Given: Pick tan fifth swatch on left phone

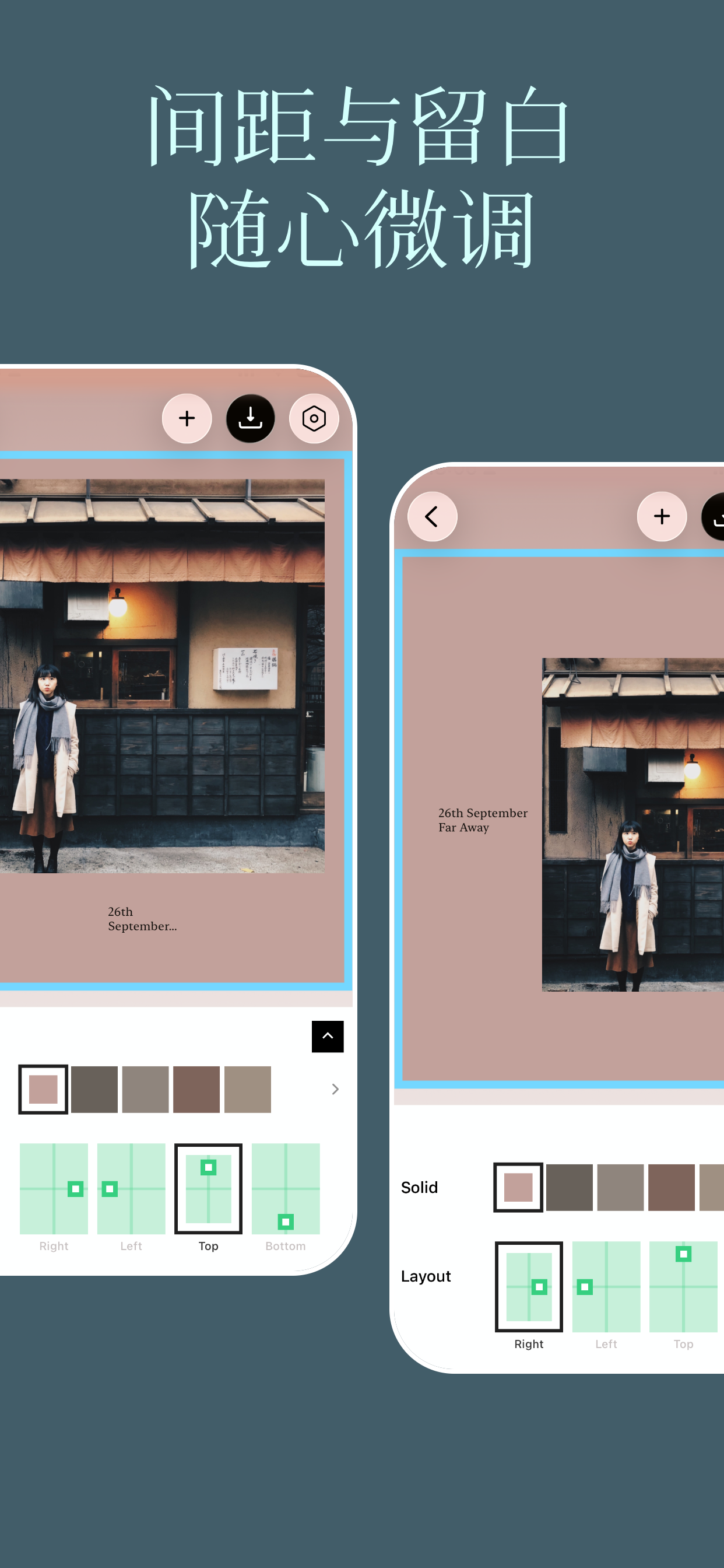Looking at the screenshot, I should pyautogui.click(x=248, y=1089).
